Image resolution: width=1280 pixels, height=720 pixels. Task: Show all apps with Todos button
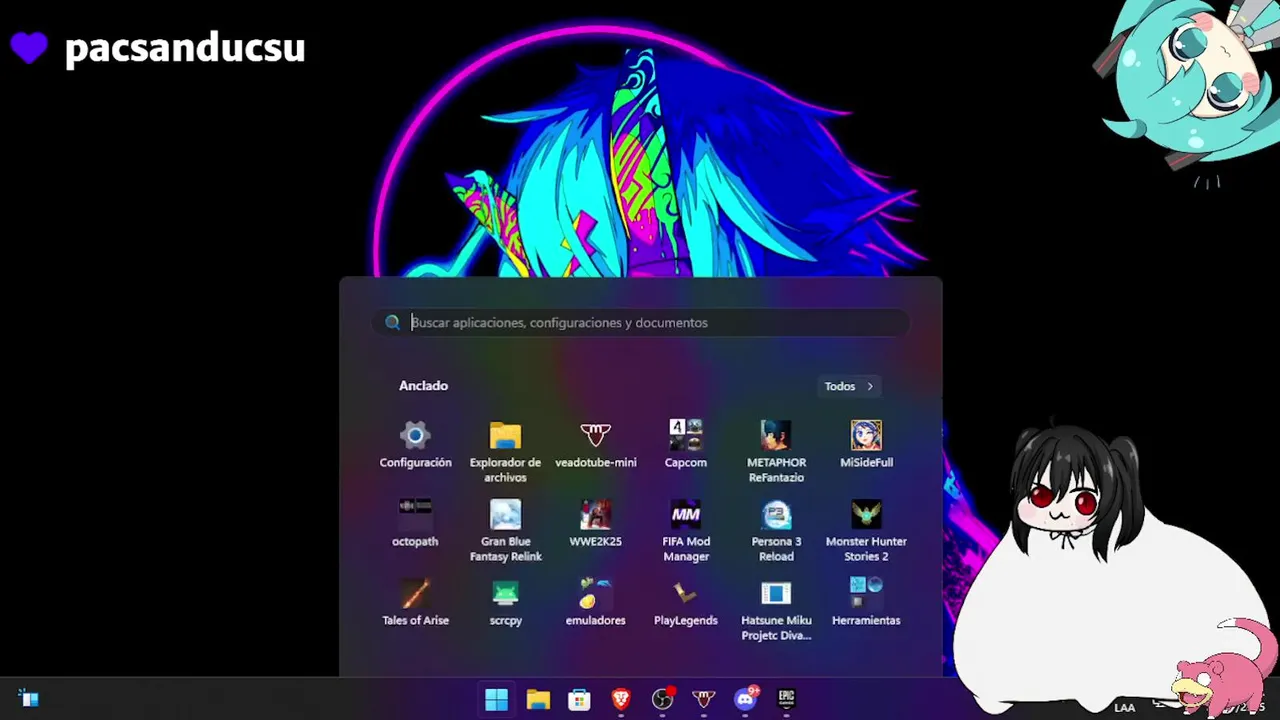(849, 386)
